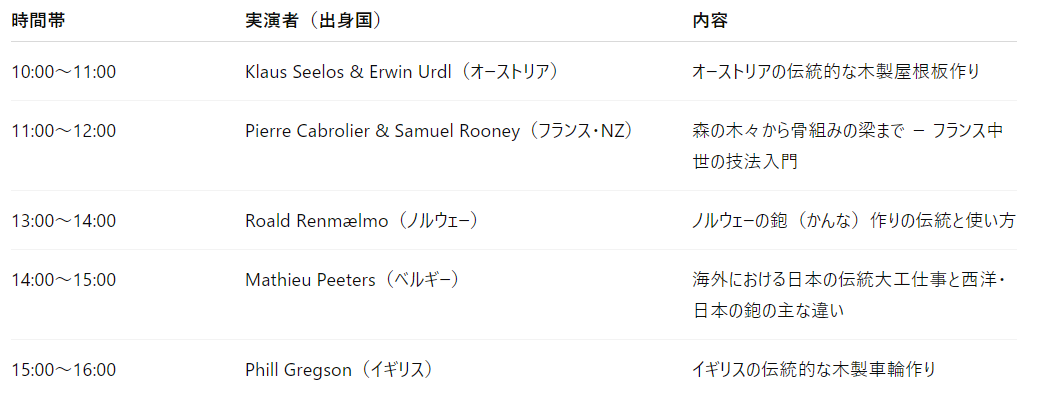Viewport: 1039px width, 405px height.
Task: Select the 13:00～14:00 time slot
Action: [x=64, y=221]
